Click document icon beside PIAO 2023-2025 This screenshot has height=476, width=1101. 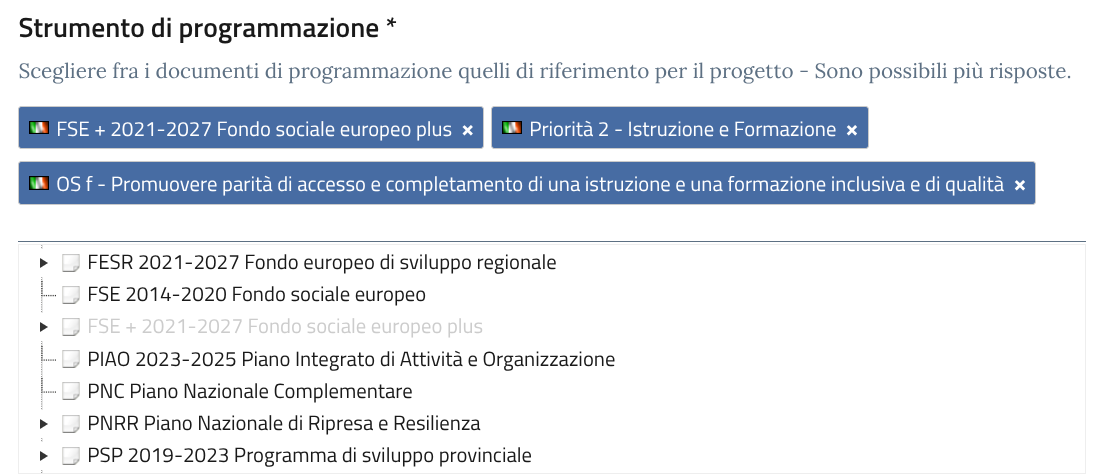point(71,360)
